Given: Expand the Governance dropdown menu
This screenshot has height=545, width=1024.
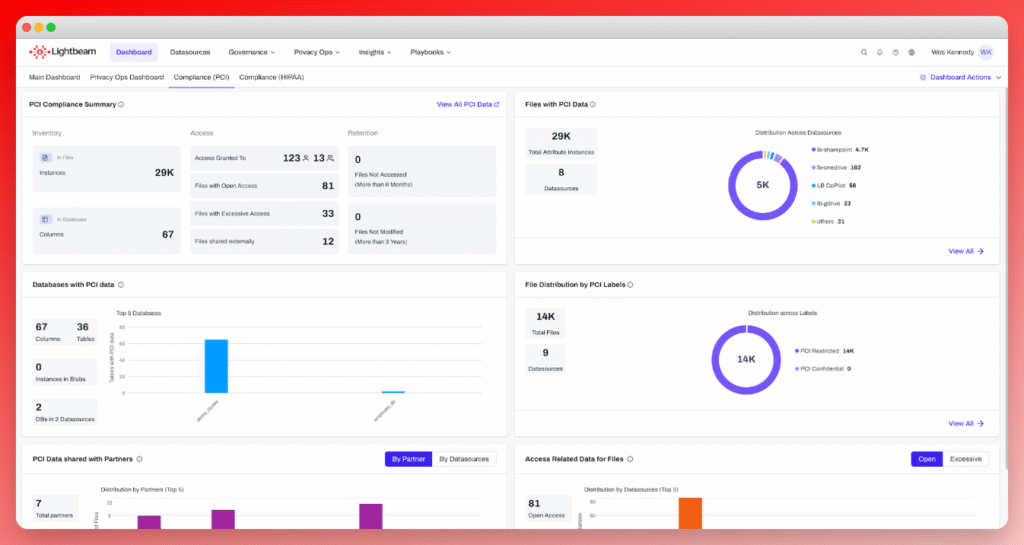Looking at the screenshot, I should (251, 52).
